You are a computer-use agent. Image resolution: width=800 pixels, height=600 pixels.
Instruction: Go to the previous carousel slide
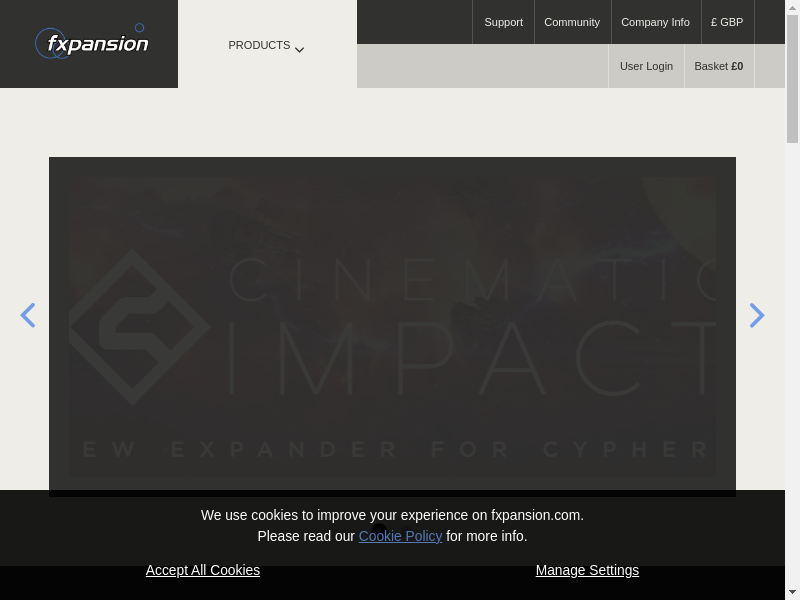28,316
